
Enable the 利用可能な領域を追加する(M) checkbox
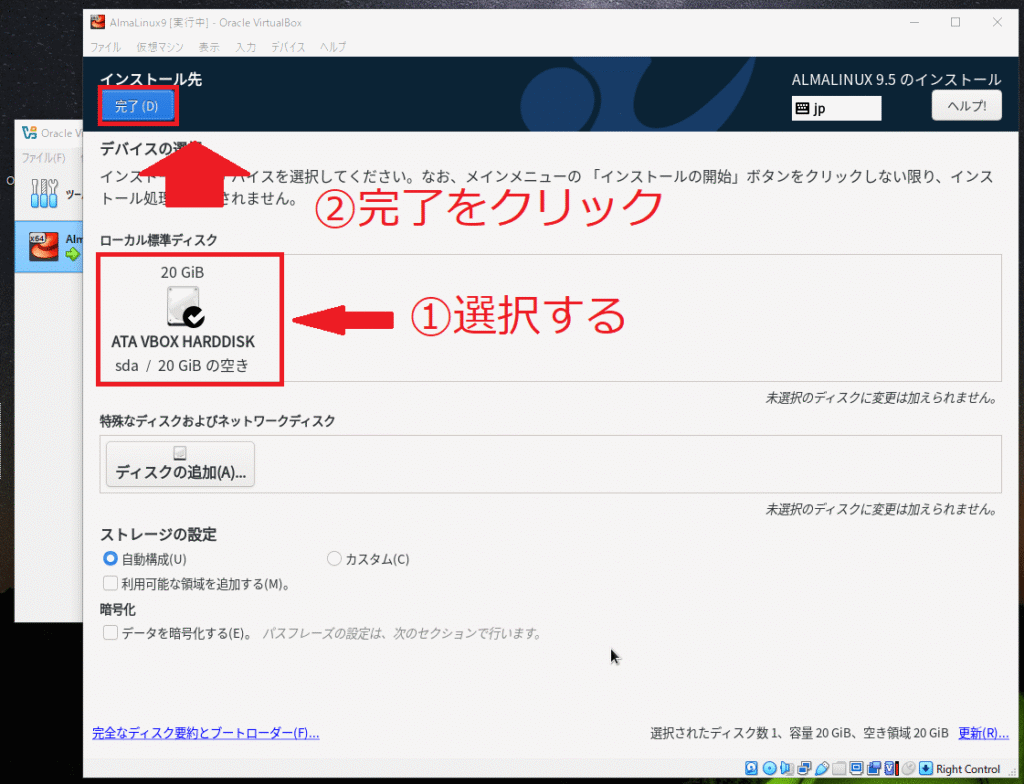click(x=110, y=583)
